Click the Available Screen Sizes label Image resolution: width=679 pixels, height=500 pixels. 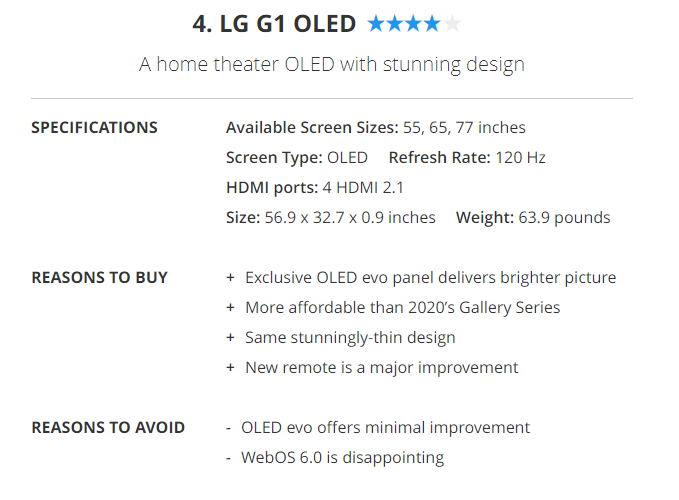[312, 128]
